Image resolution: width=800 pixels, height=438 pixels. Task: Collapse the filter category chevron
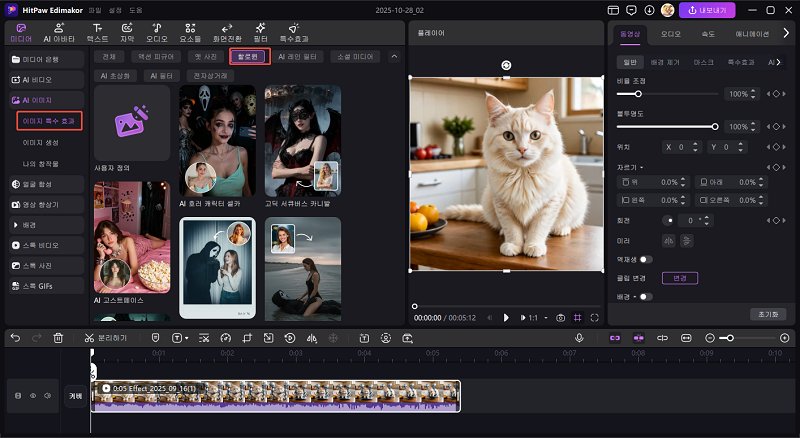pos(394,56)
